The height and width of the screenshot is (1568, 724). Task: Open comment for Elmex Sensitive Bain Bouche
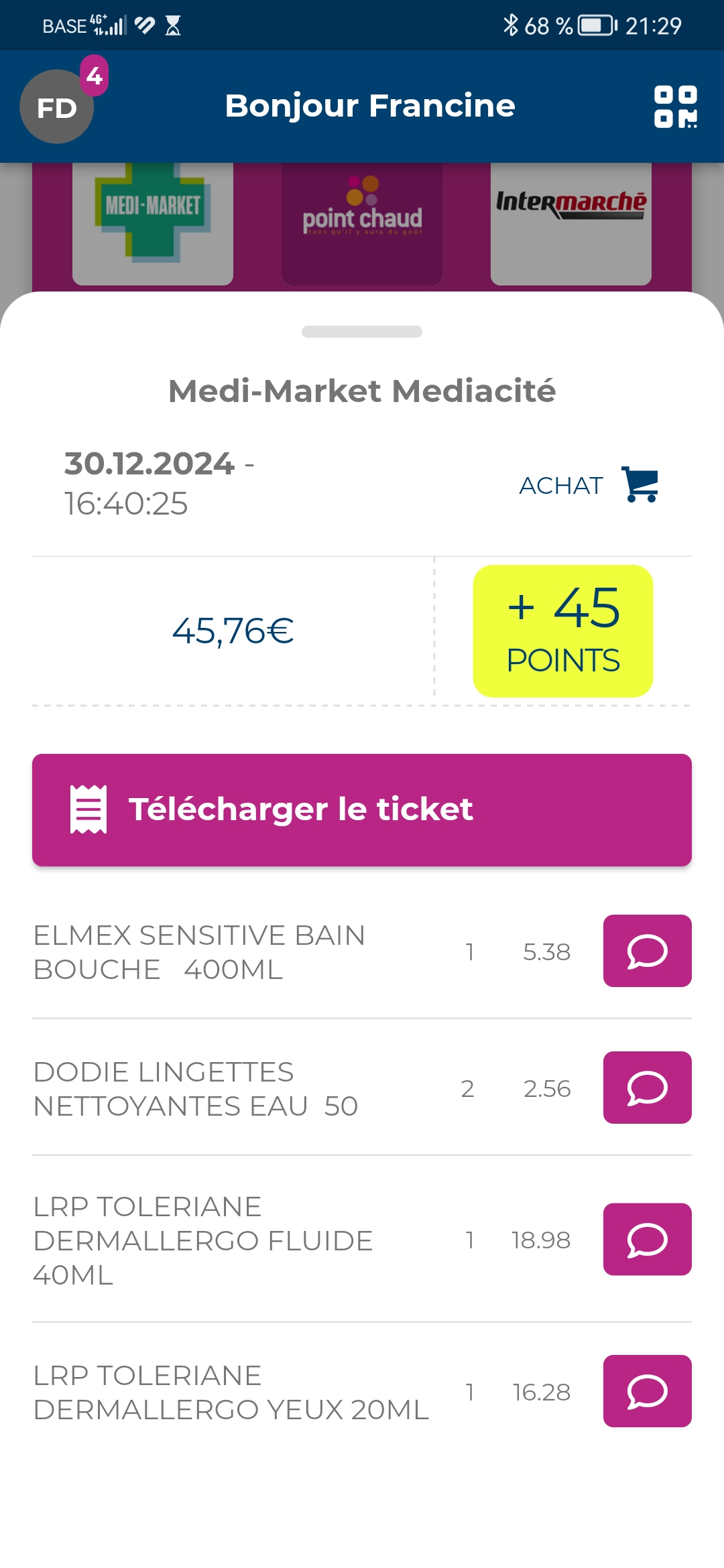pyautogui.click(x=647, y=951)
